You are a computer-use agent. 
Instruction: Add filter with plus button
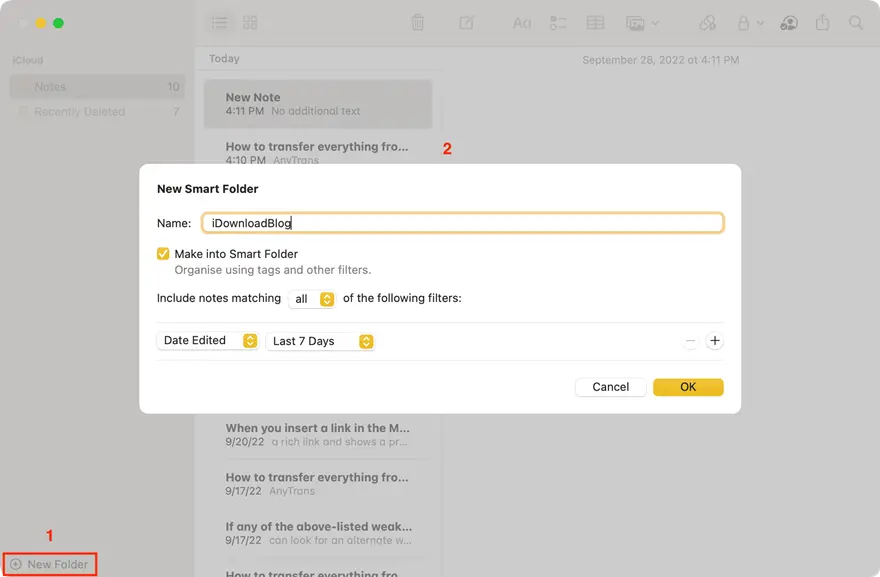(x=714, y=341)
